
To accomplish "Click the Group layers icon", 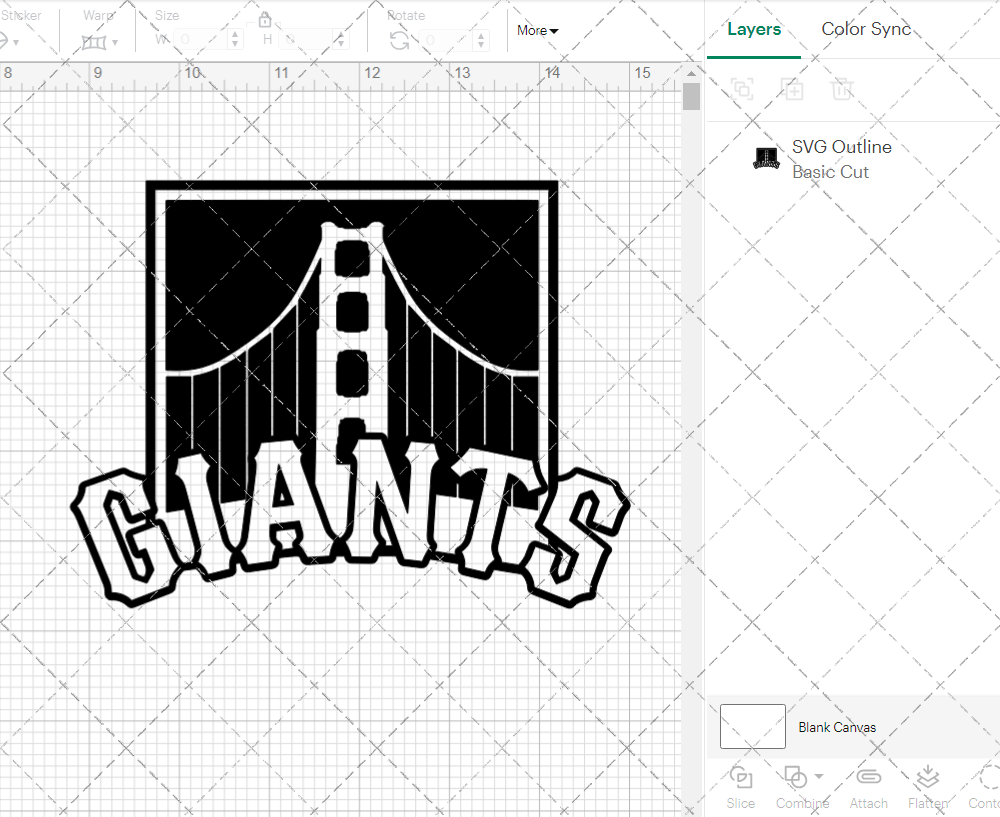I will [742, 89].
